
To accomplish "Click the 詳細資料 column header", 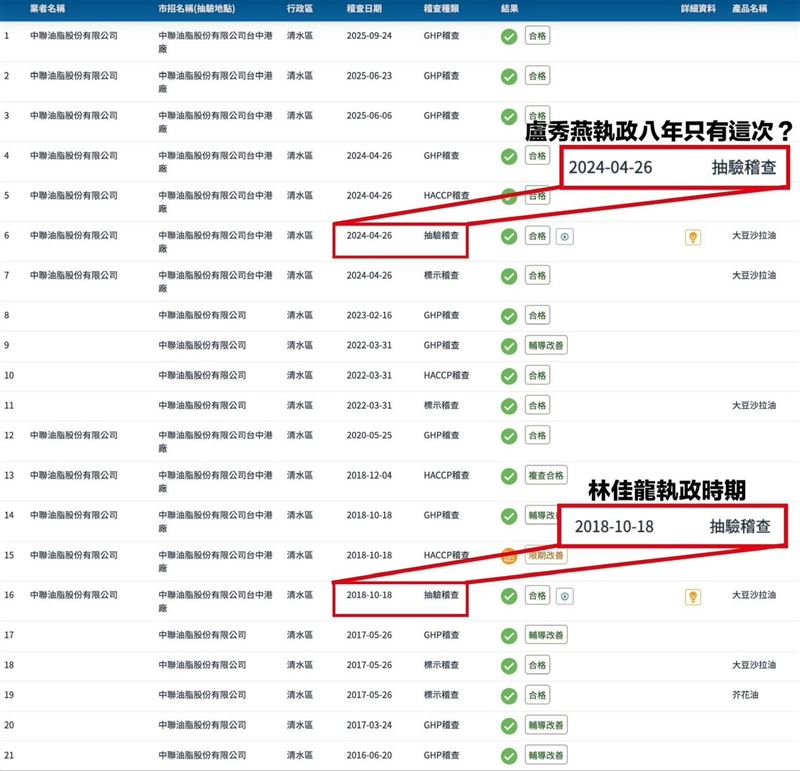I will tap(698, 8).
